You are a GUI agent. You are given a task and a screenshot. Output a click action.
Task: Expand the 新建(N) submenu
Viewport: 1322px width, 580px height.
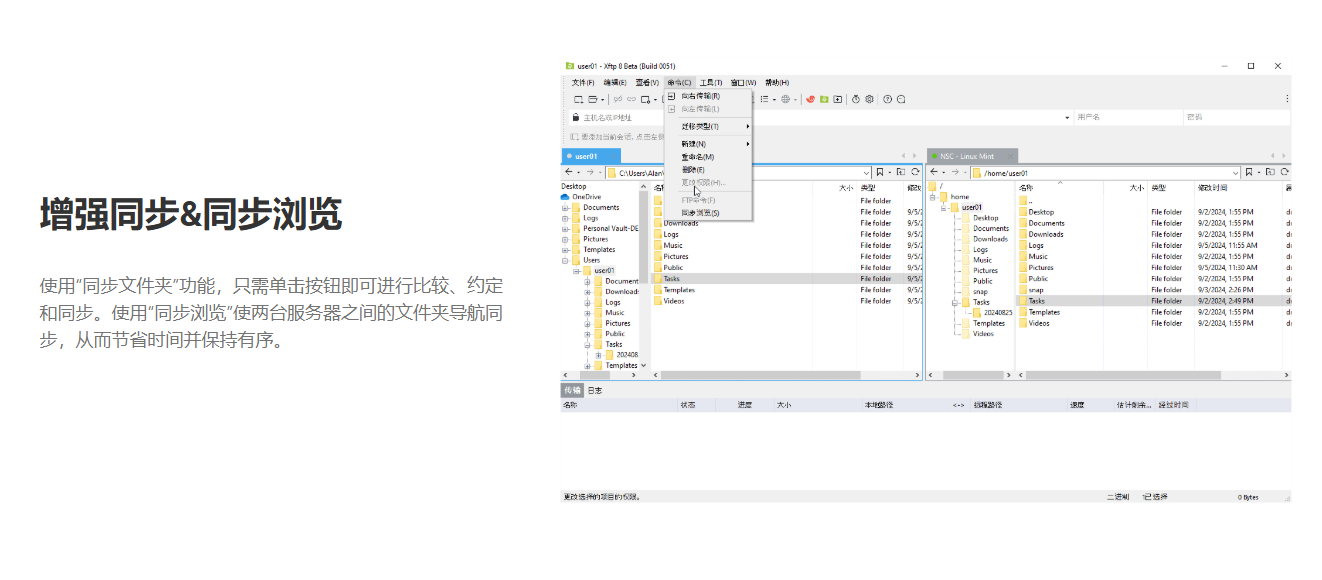[x=708, y=144]
